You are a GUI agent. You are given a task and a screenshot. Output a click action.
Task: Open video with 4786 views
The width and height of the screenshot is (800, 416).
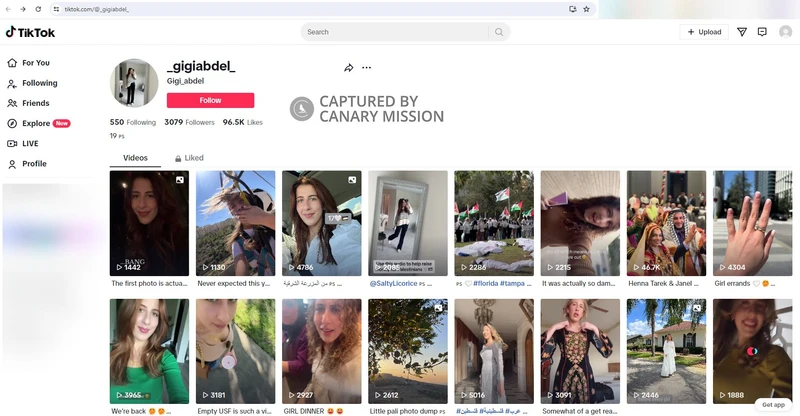tap(321, 223)
